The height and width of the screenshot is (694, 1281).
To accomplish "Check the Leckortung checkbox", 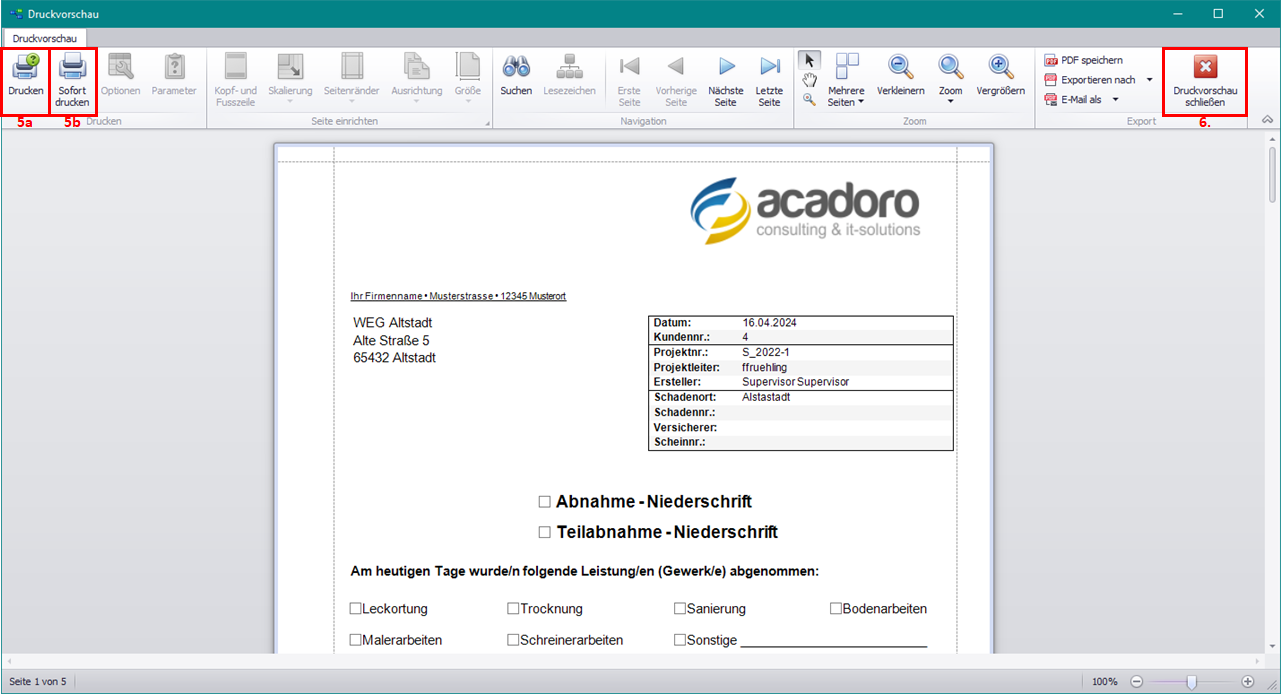I will coord(355,608).
